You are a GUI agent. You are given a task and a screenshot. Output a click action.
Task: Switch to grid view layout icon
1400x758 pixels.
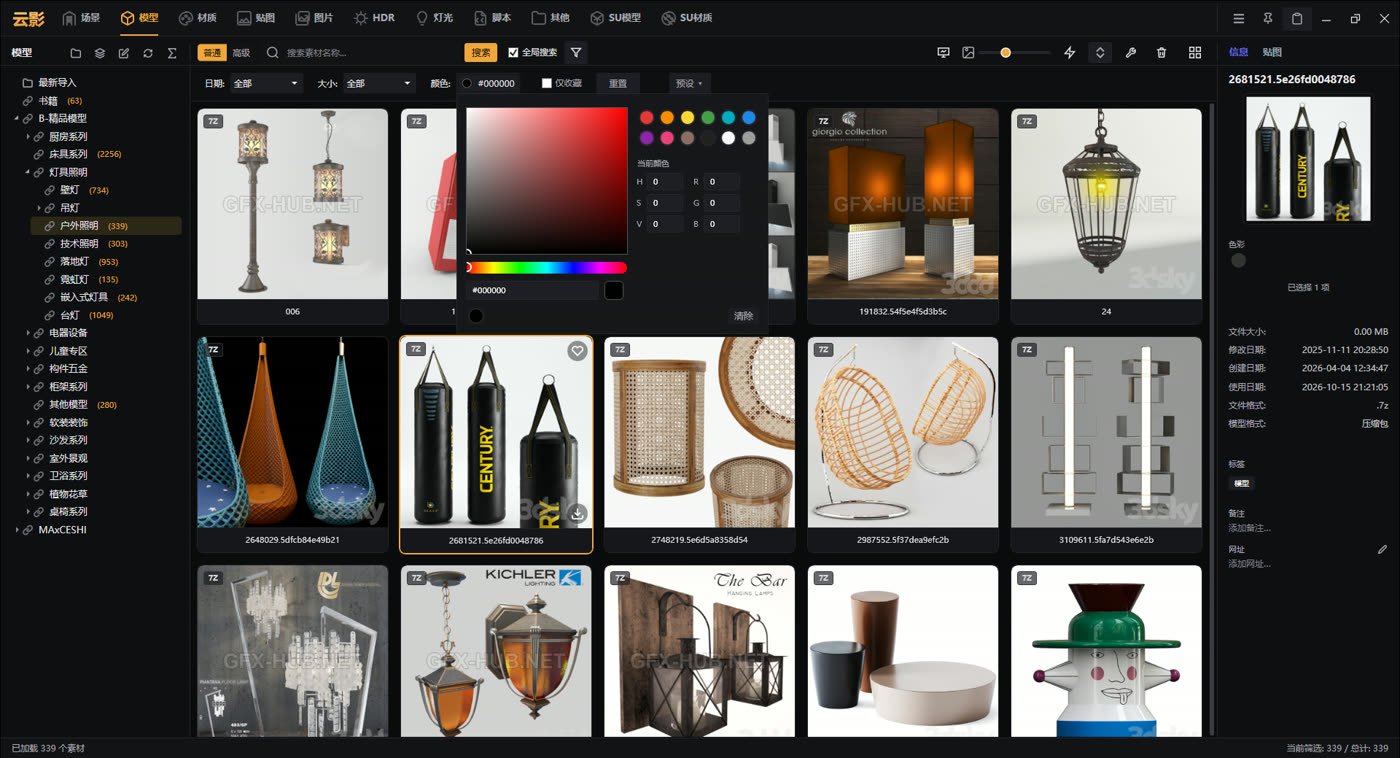(1195, 52)
